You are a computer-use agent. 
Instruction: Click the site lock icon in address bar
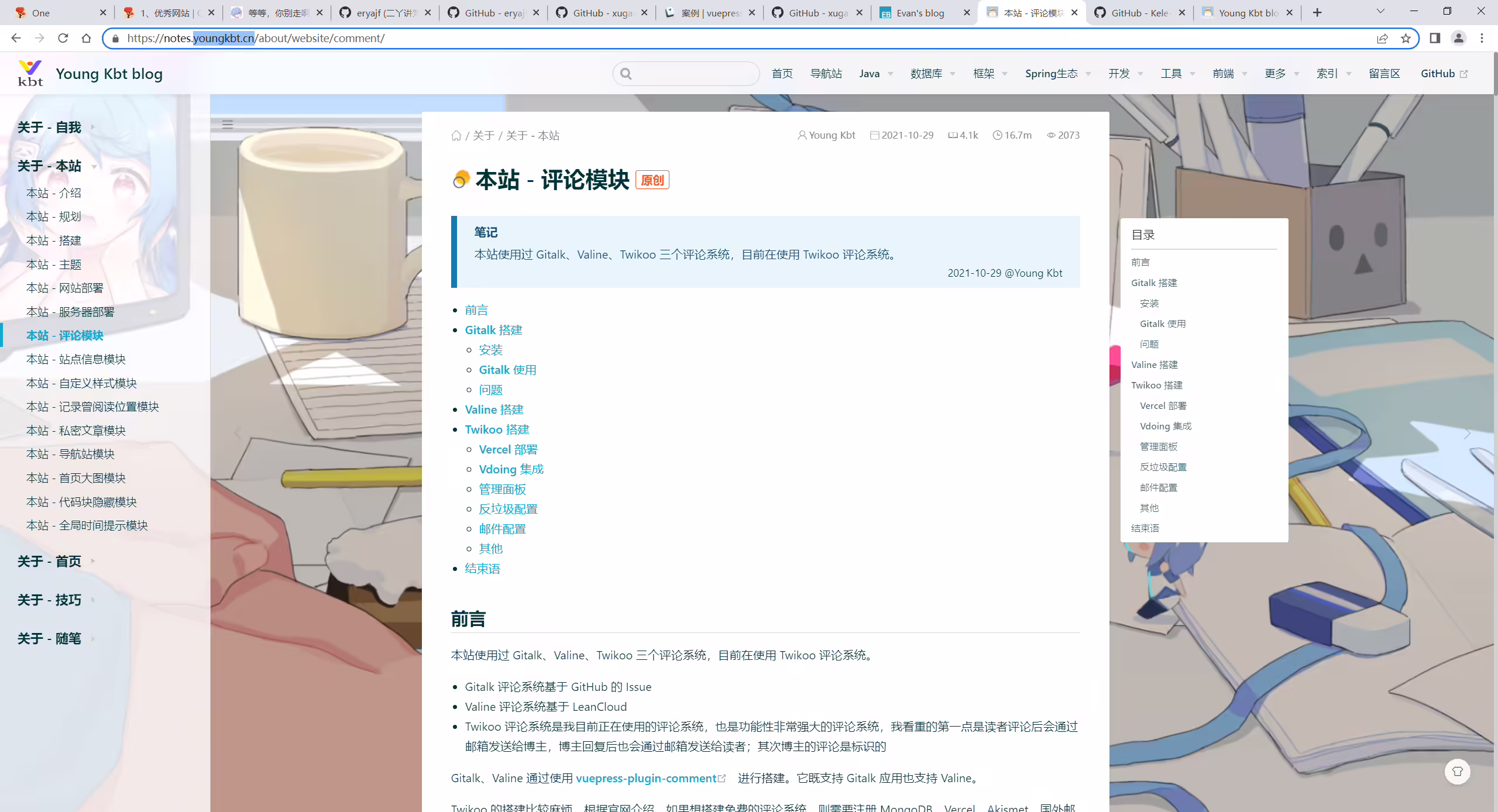coord(116,38)
